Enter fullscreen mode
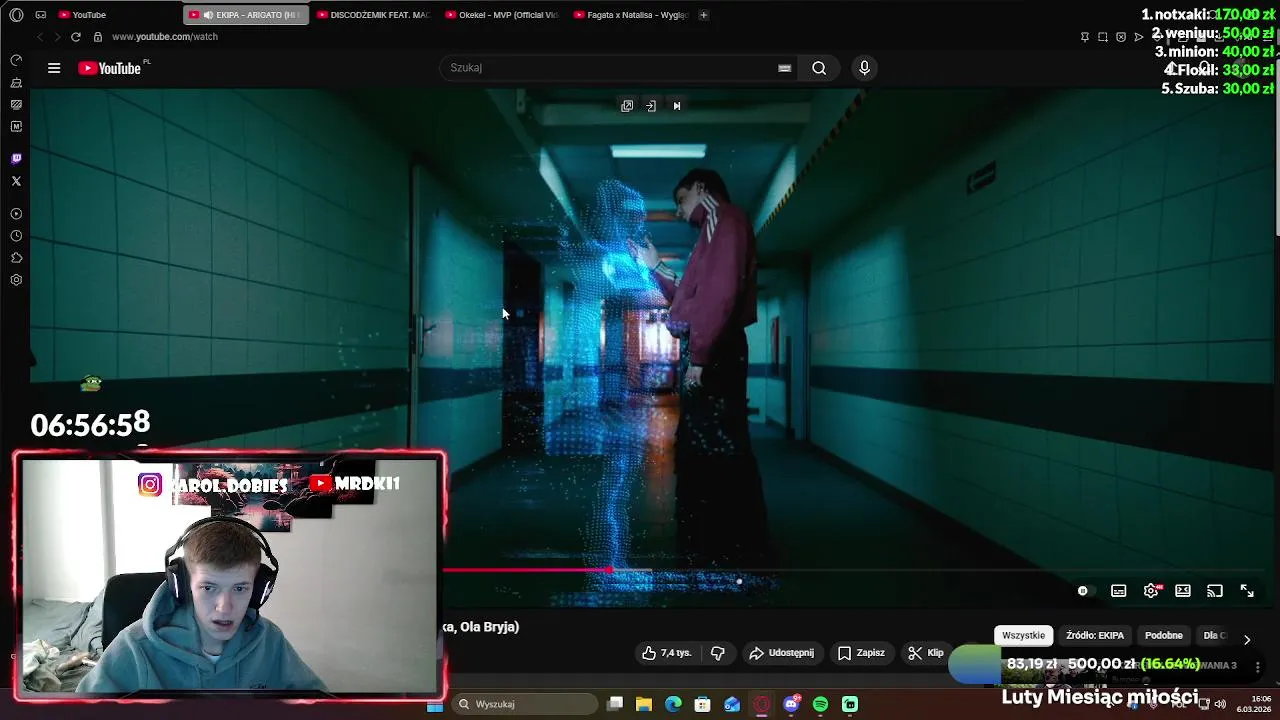The width and height of the screenshot is (1280, 720). coord(1247,591)
